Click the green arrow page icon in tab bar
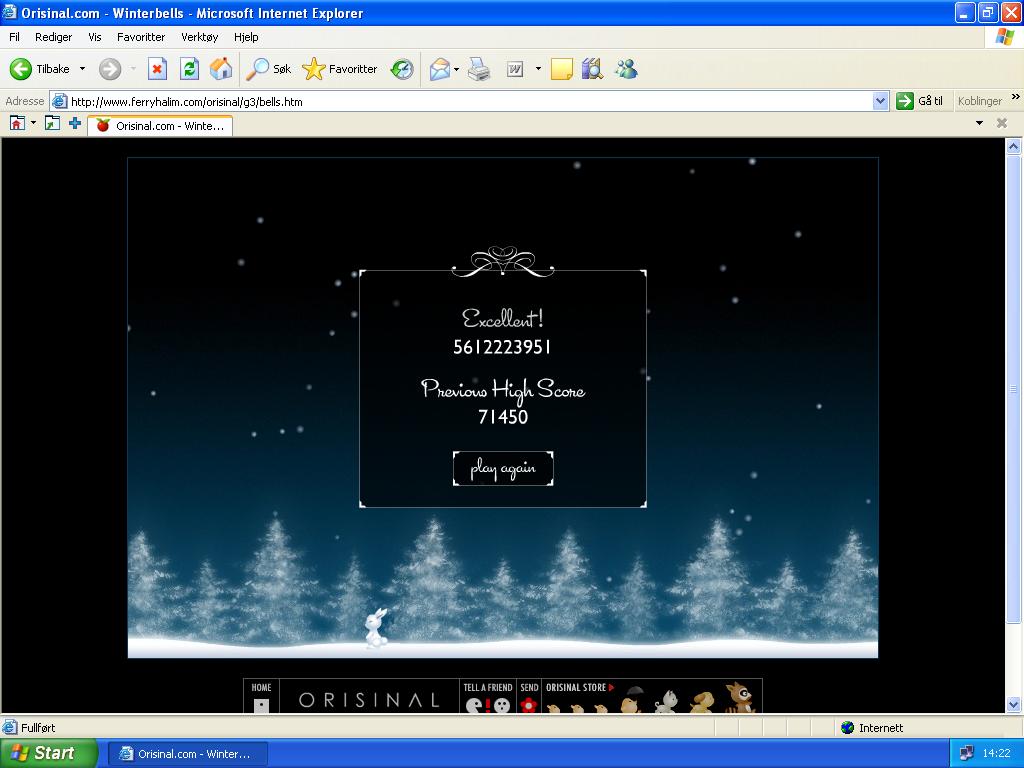The height and width of the screenshot is (768, 1024). coord(52,123)
